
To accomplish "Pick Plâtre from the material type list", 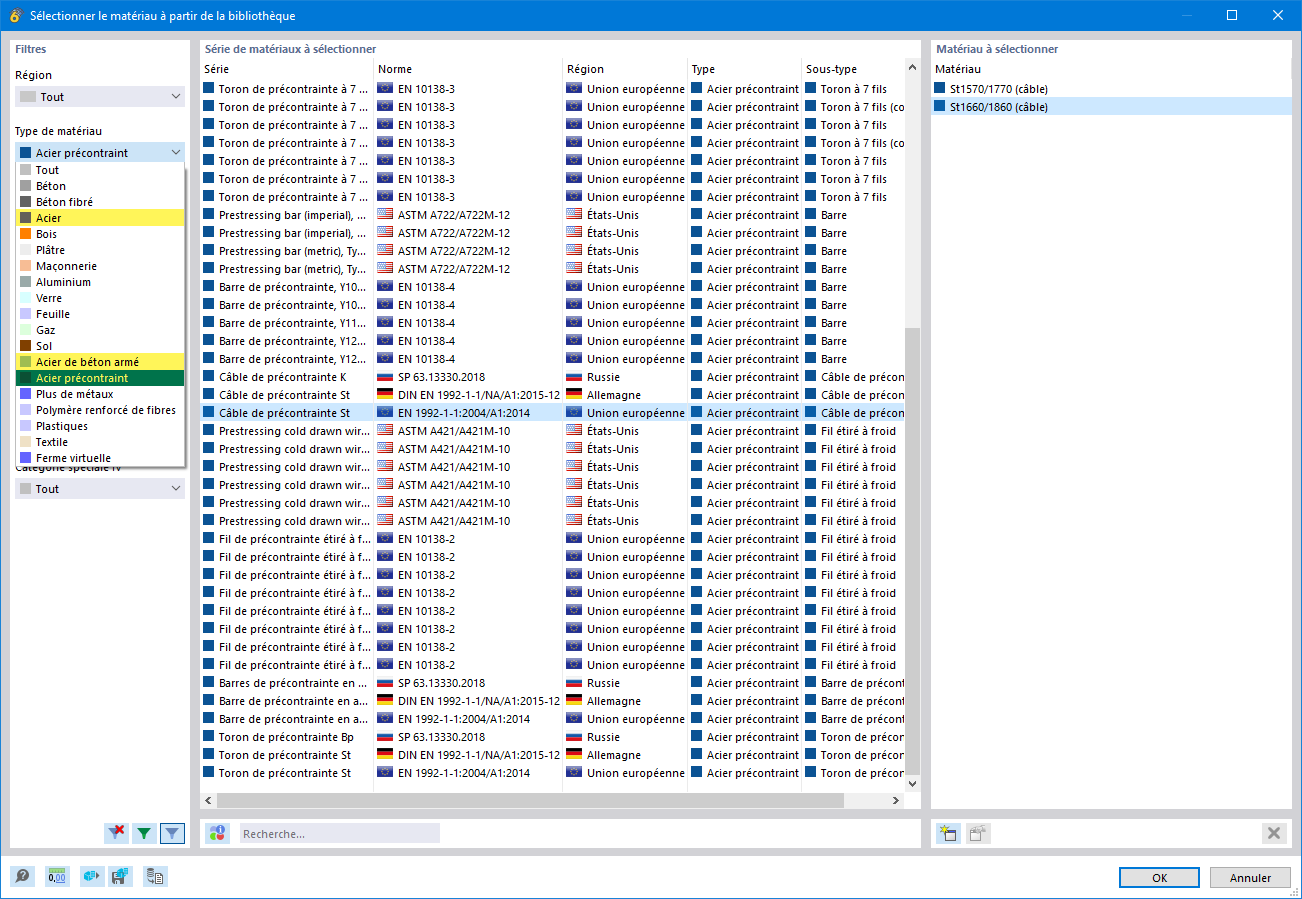I will (x=100, y=250).
